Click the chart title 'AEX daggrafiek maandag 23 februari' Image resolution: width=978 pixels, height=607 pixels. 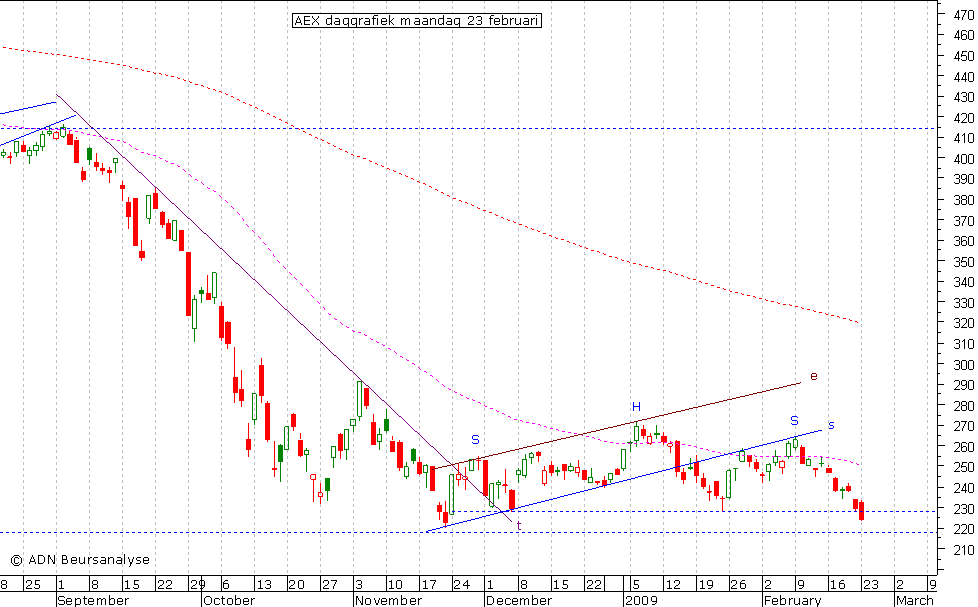pos(417,20)
